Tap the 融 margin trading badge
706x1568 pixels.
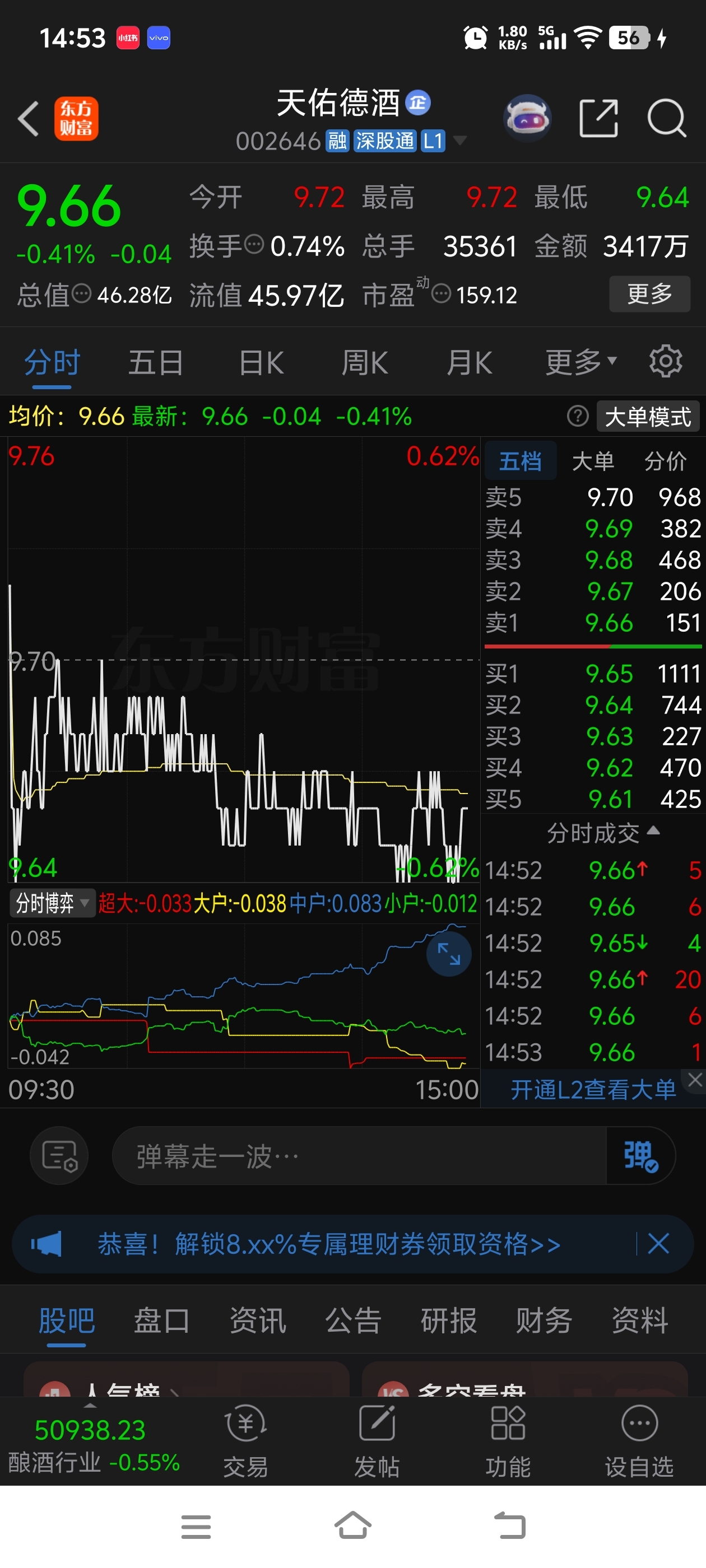click(337, 141)
